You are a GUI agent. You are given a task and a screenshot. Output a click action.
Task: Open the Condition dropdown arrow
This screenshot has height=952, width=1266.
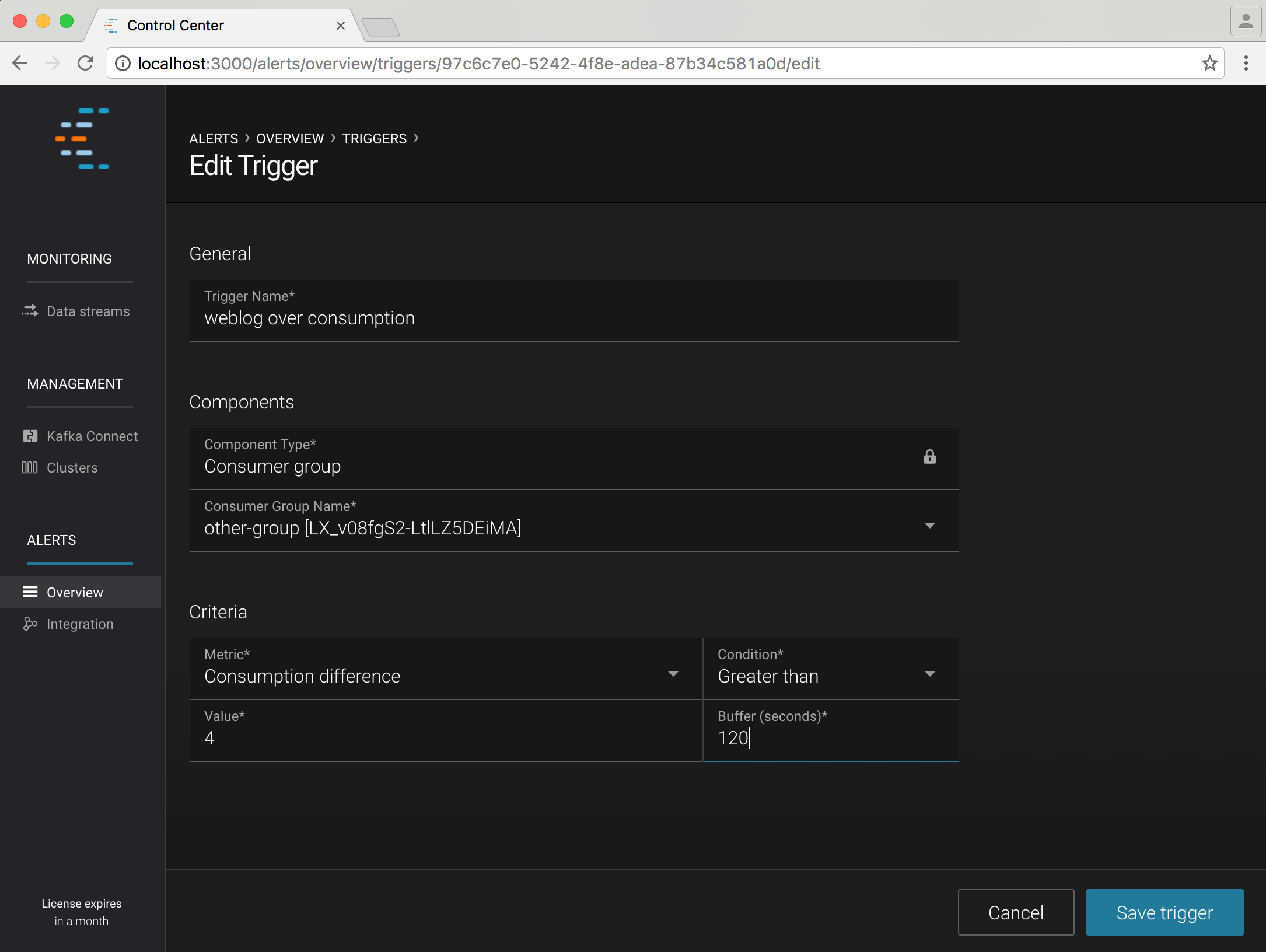click(929, 674)
